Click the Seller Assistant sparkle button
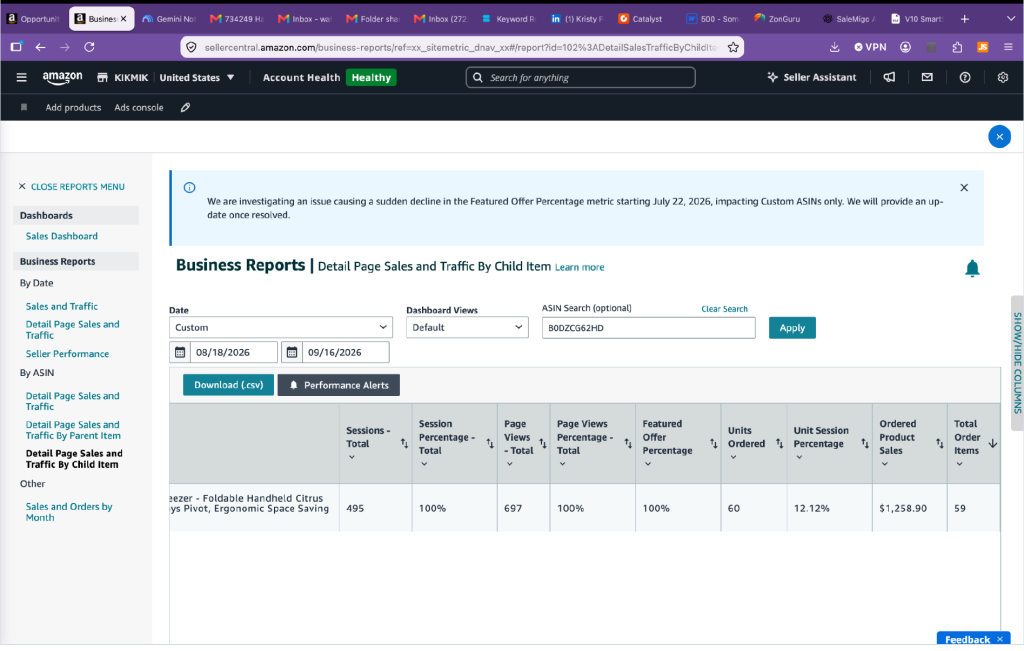 point(811,77)
